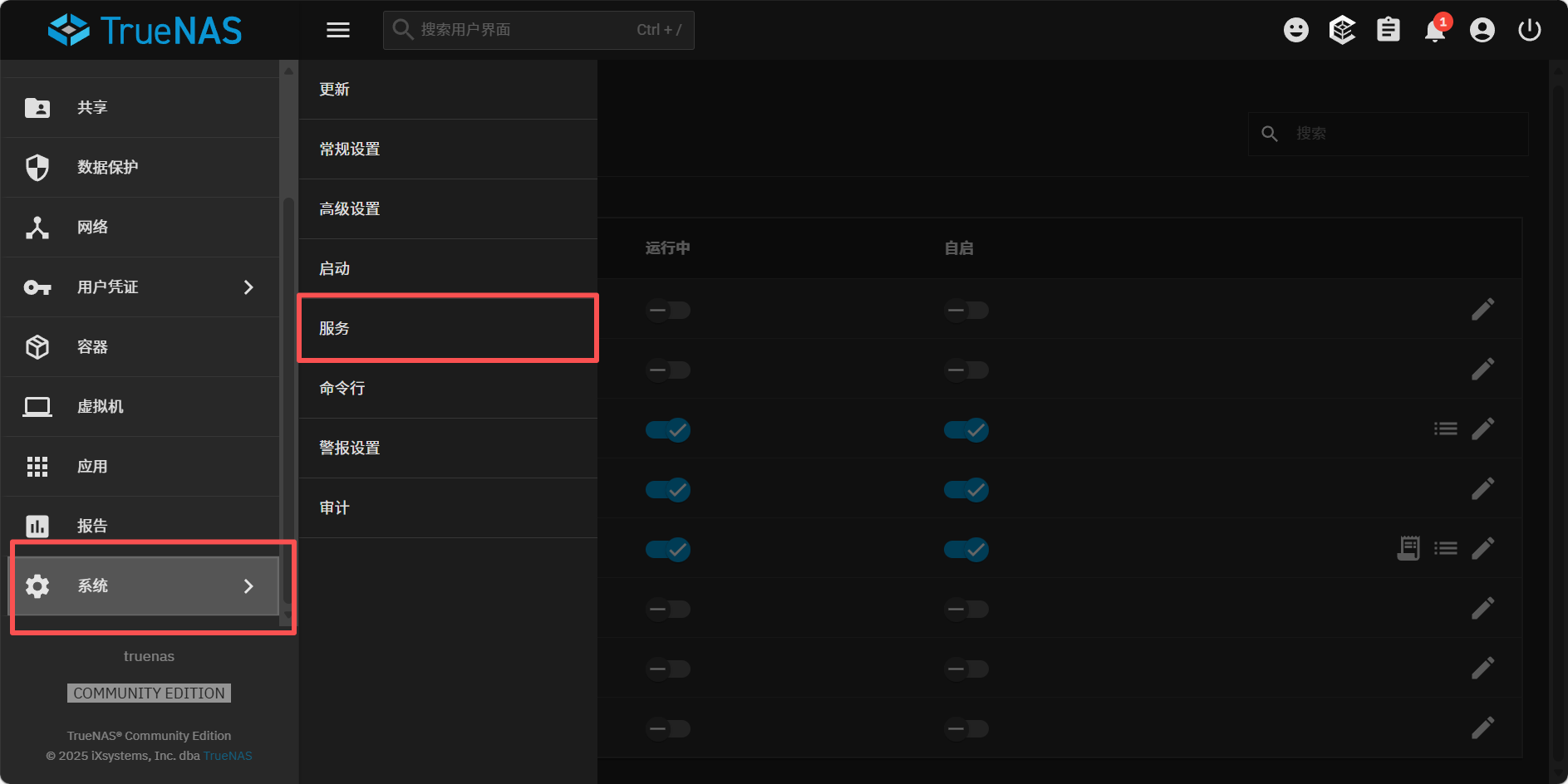This screenshot has height=784, width=1568.
Task: Expand the 用户凭证 submenu arrow
Action: tap(248, 287)
